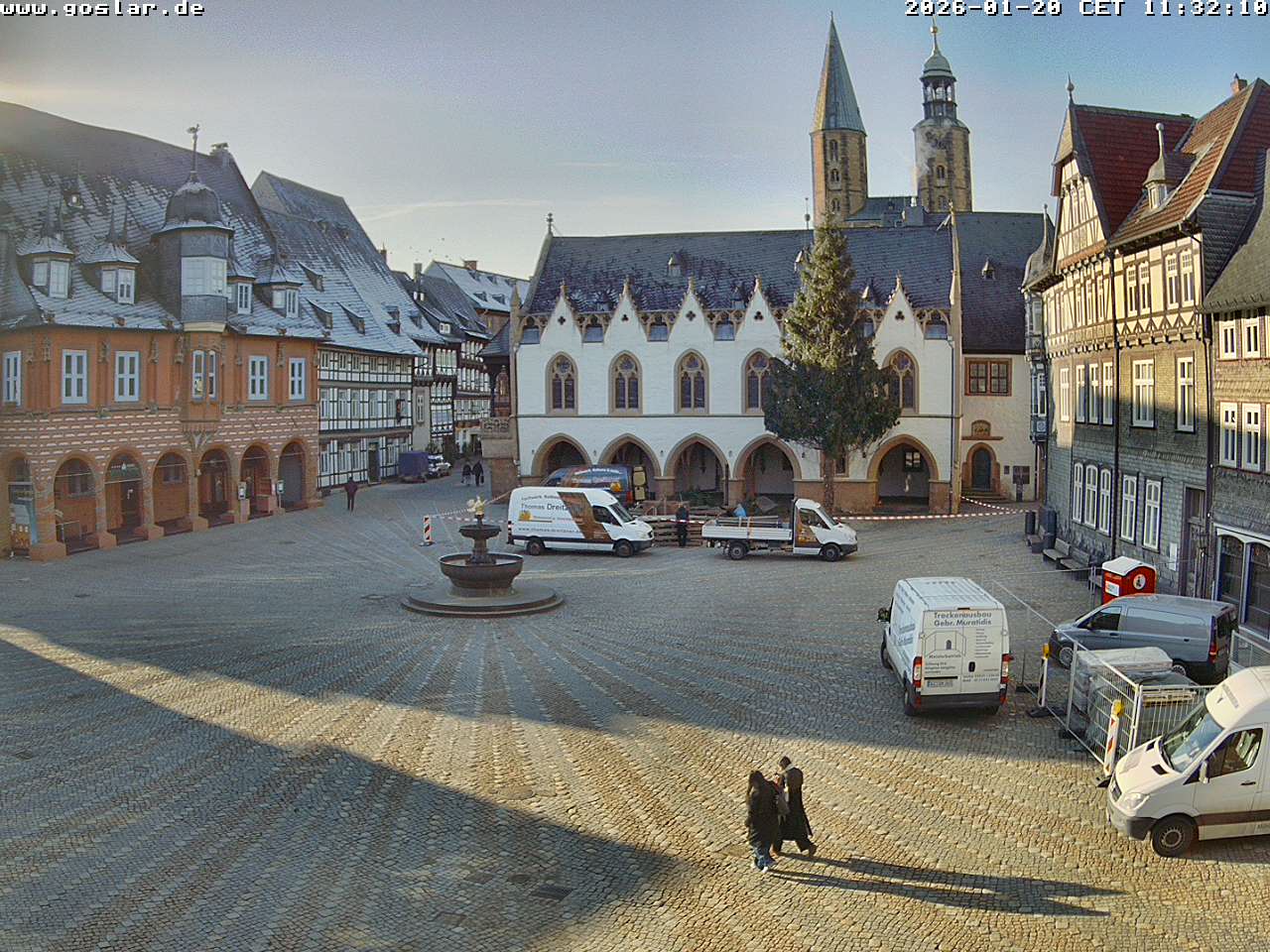Click the date and time stamp overlay
Screen dimensions: 1270x952
(1085, 9)
